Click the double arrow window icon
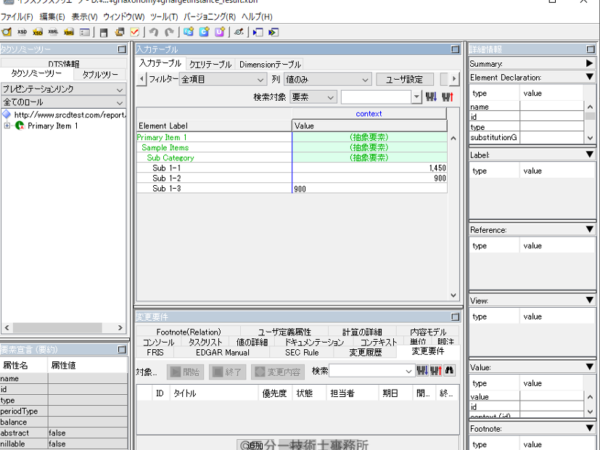600x450 pixels. (274, 32)
